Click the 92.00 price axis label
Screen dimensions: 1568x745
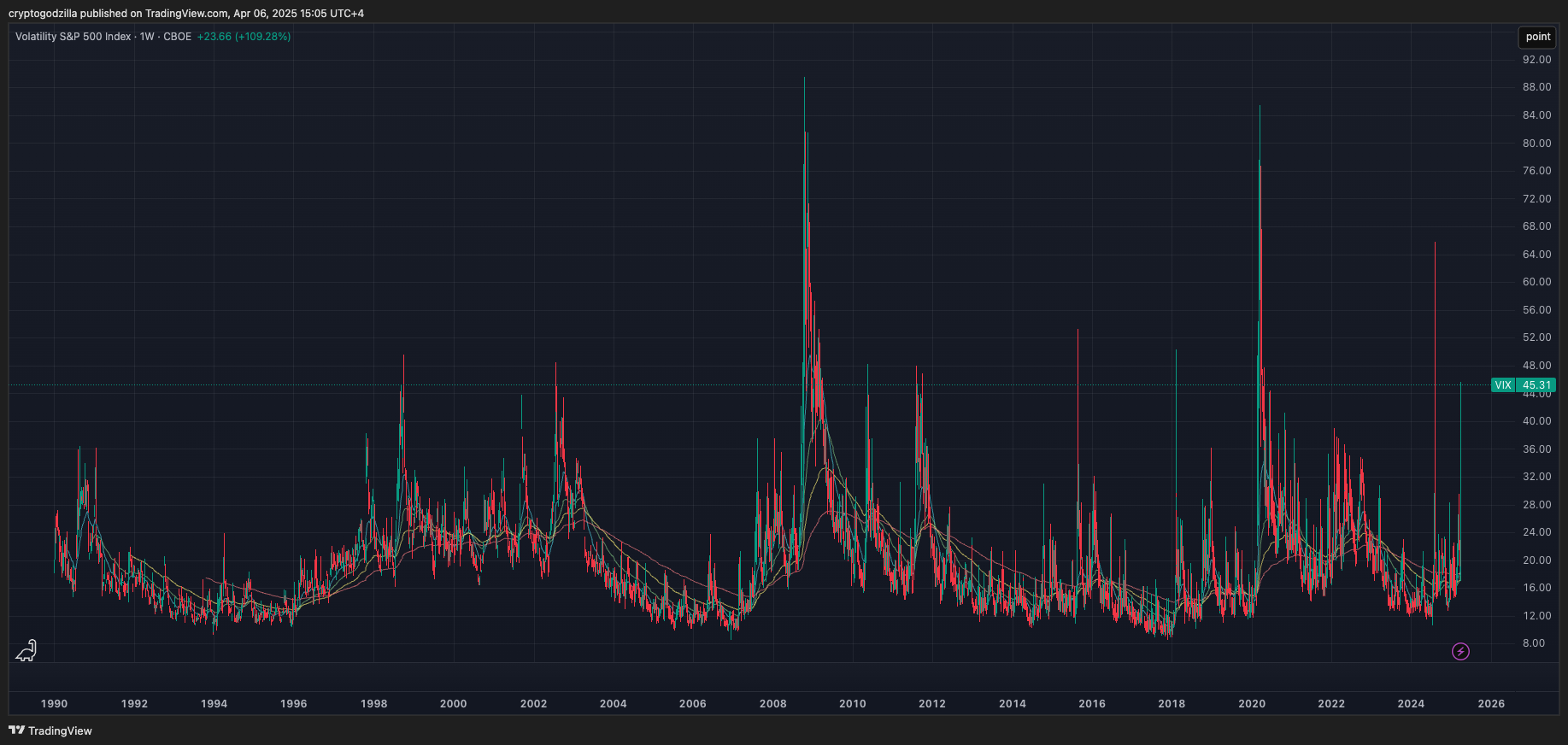[1536, 60]
